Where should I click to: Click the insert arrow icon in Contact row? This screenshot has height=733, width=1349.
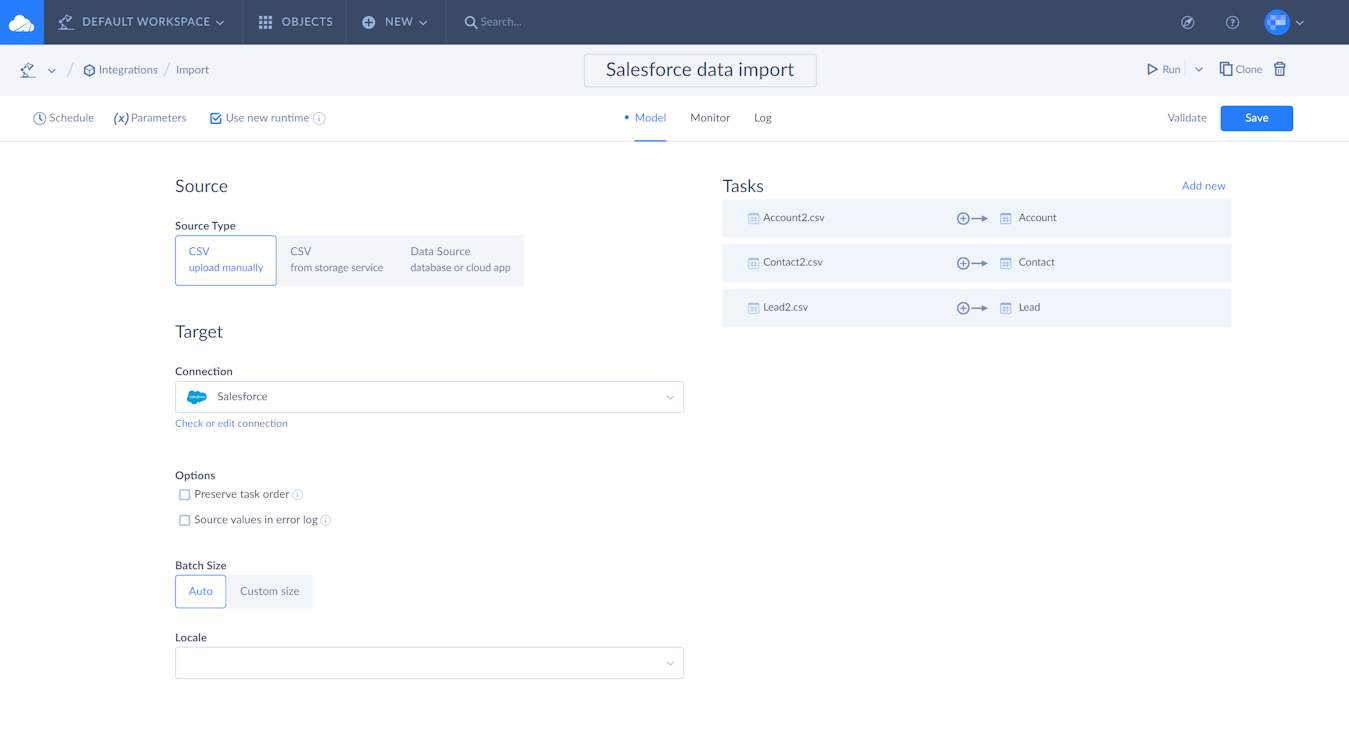pos(972,263)
